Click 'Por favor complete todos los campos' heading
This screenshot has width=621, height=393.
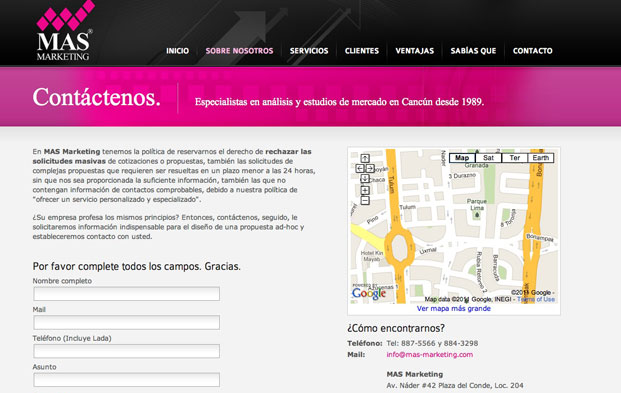[137, 266]
